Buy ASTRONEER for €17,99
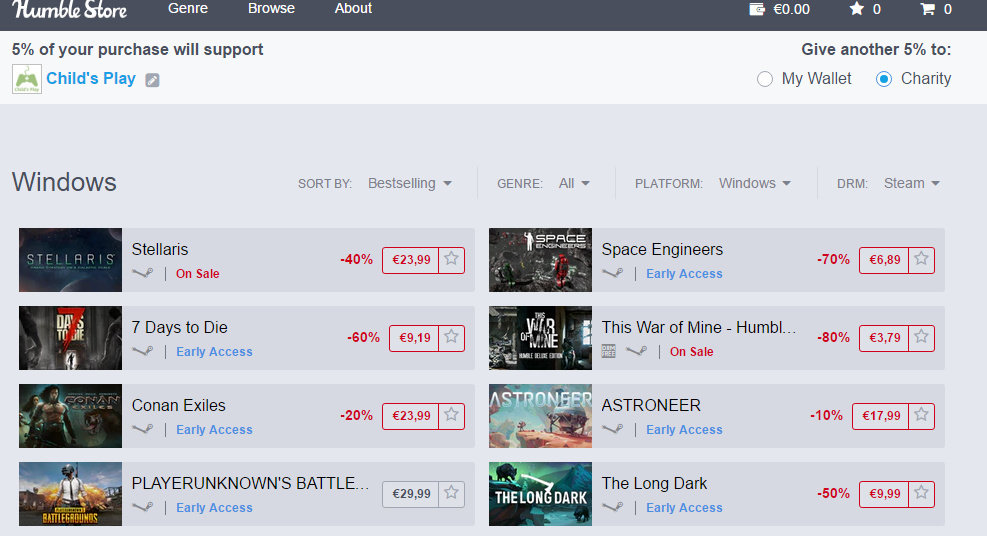The width and height of the screenshot is (987, 536). point(881,415)
